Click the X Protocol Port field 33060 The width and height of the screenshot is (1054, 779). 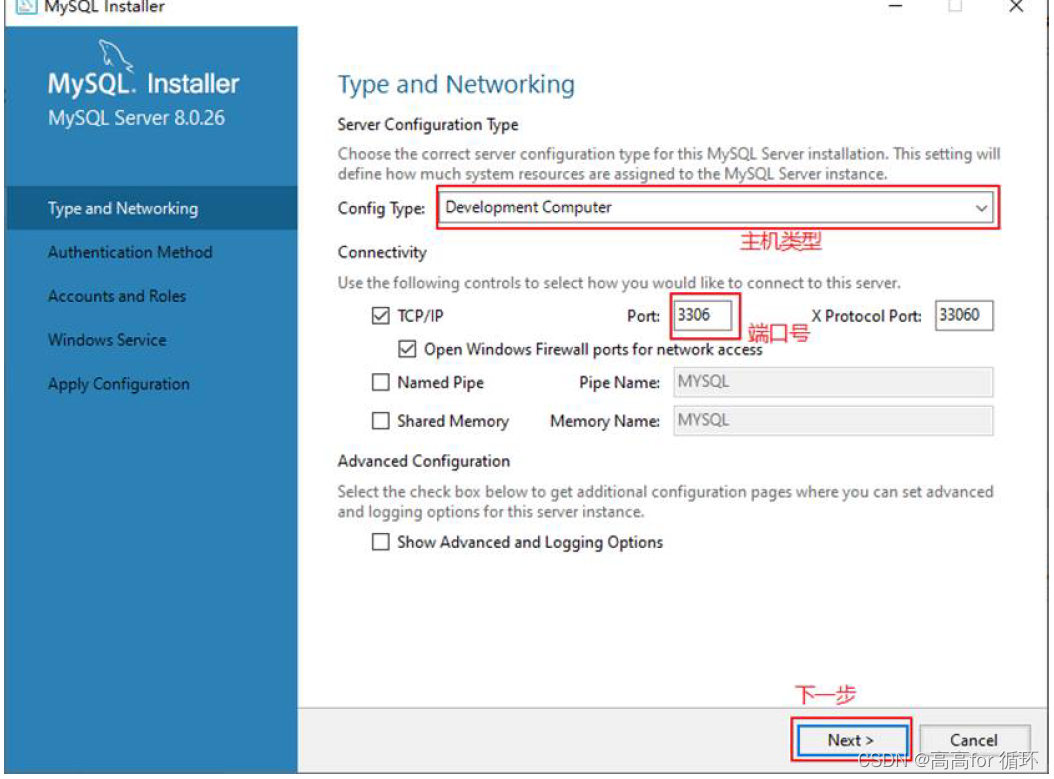point(963,315)
